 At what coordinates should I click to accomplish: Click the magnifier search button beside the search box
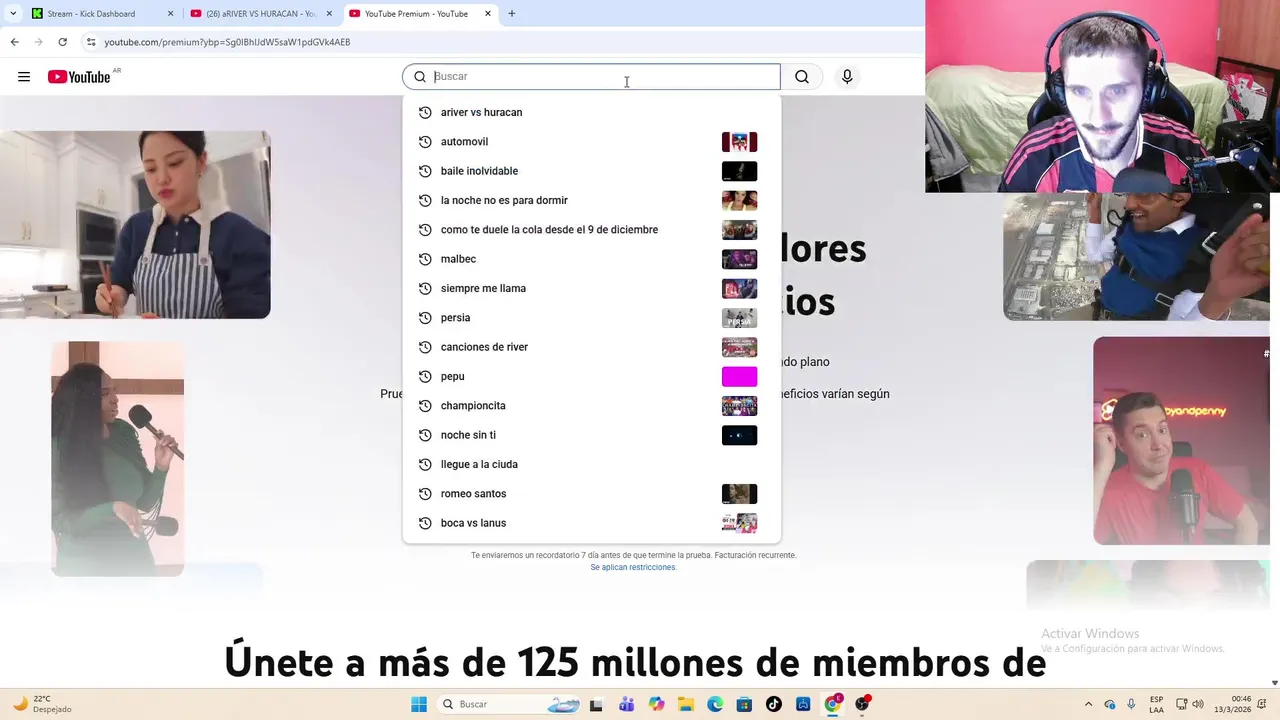point(802,77)
